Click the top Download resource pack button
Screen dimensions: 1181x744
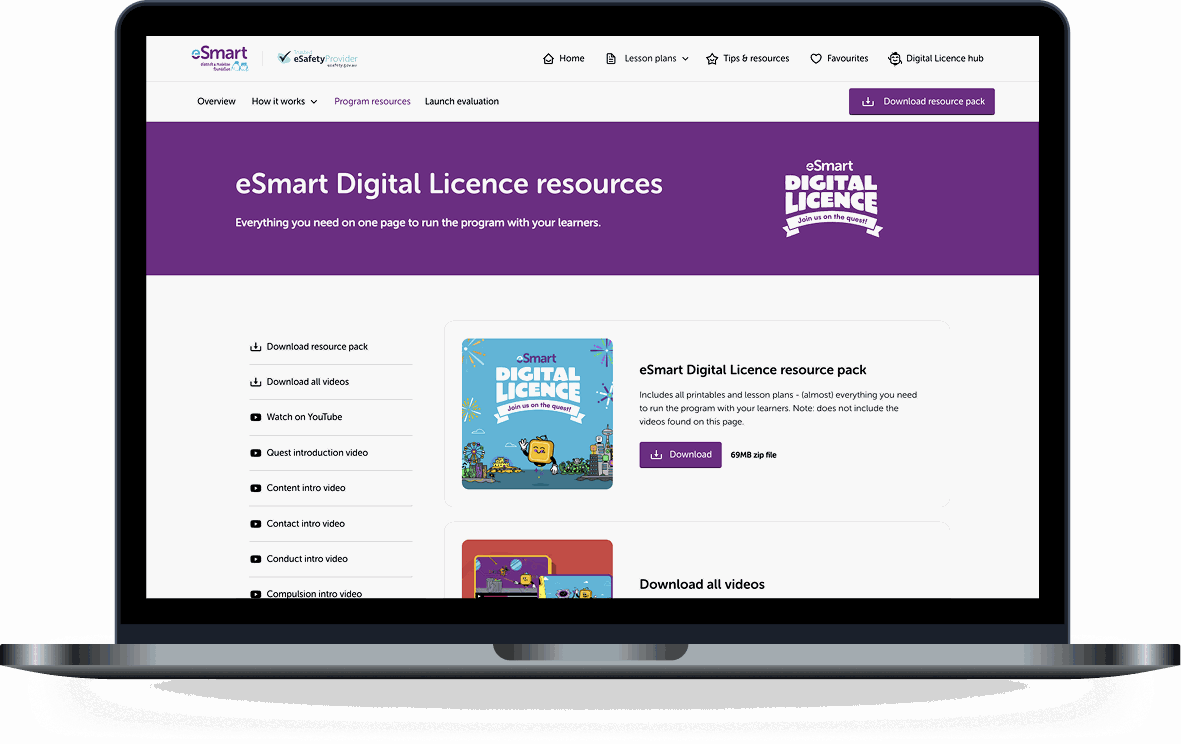click(921, 102)
